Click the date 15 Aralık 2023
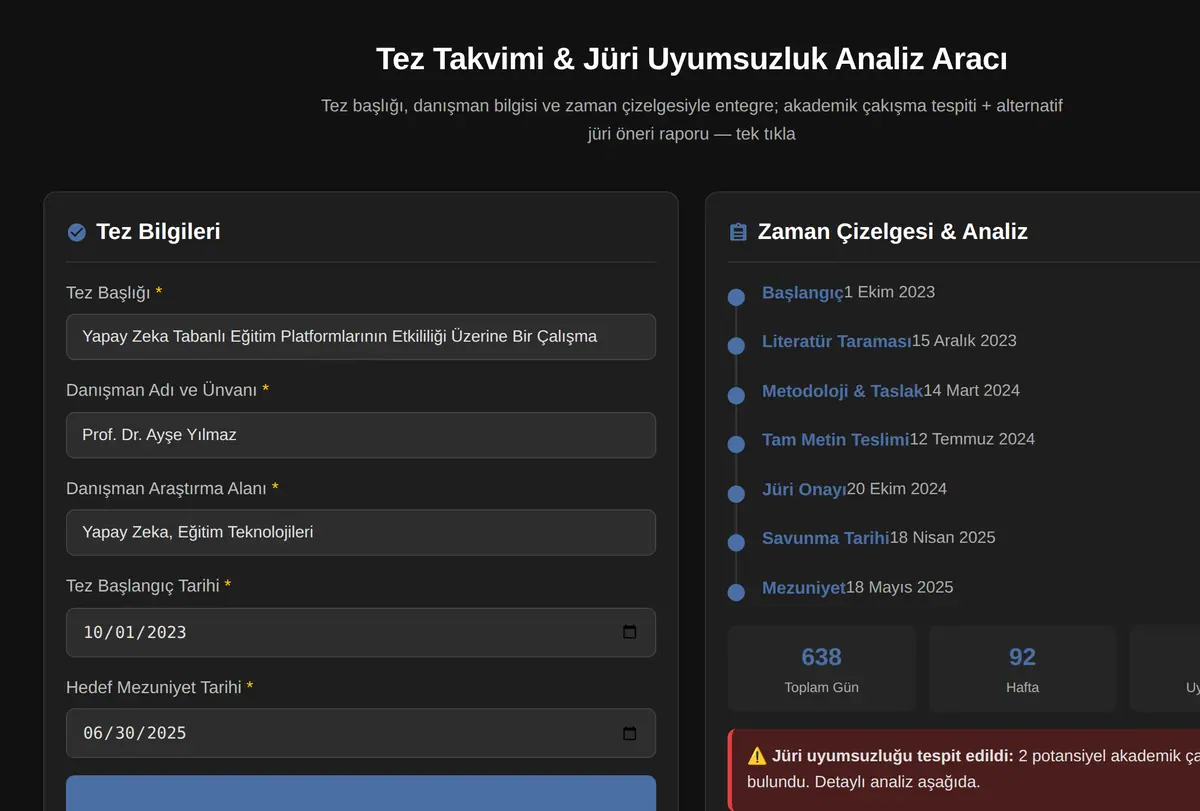 click(964, 341)
